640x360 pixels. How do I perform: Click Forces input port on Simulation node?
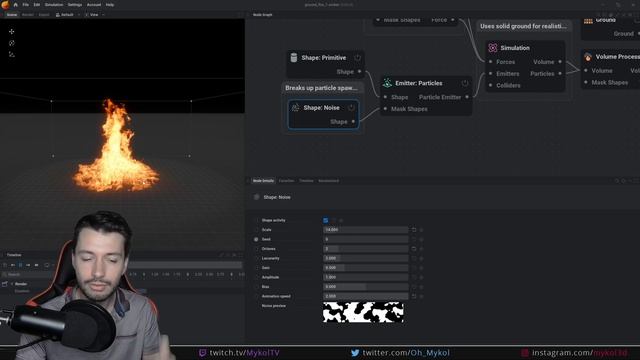click(x=491, y=62)
